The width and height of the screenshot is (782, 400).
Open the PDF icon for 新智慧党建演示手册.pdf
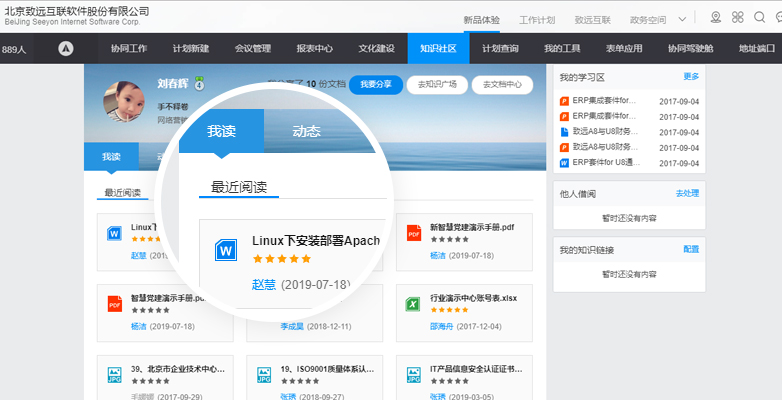point(414,233)
